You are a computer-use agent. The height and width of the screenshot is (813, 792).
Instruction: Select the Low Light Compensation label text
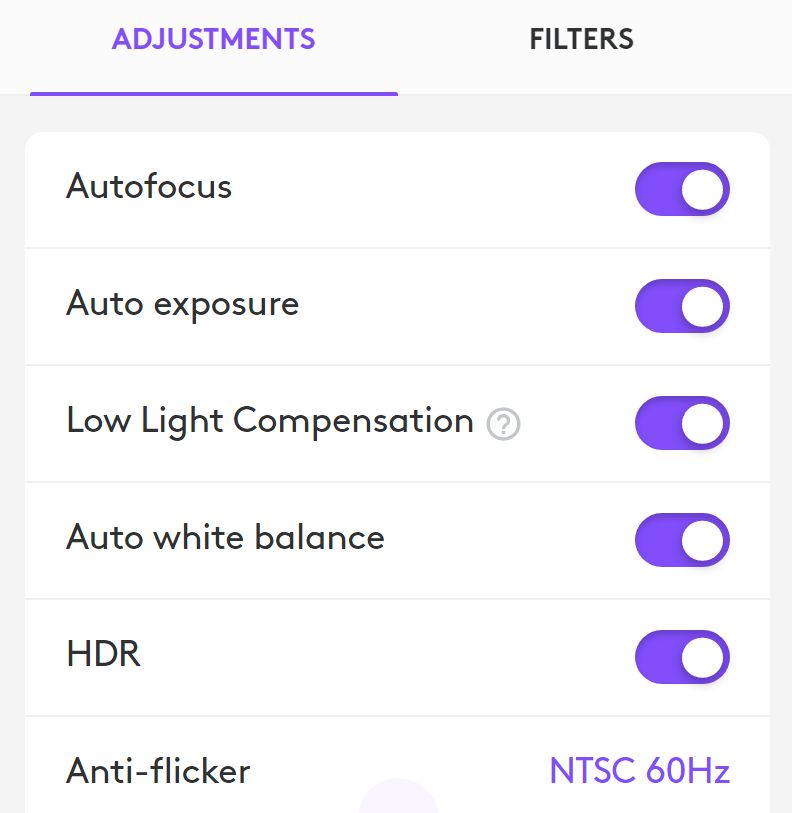270,421
